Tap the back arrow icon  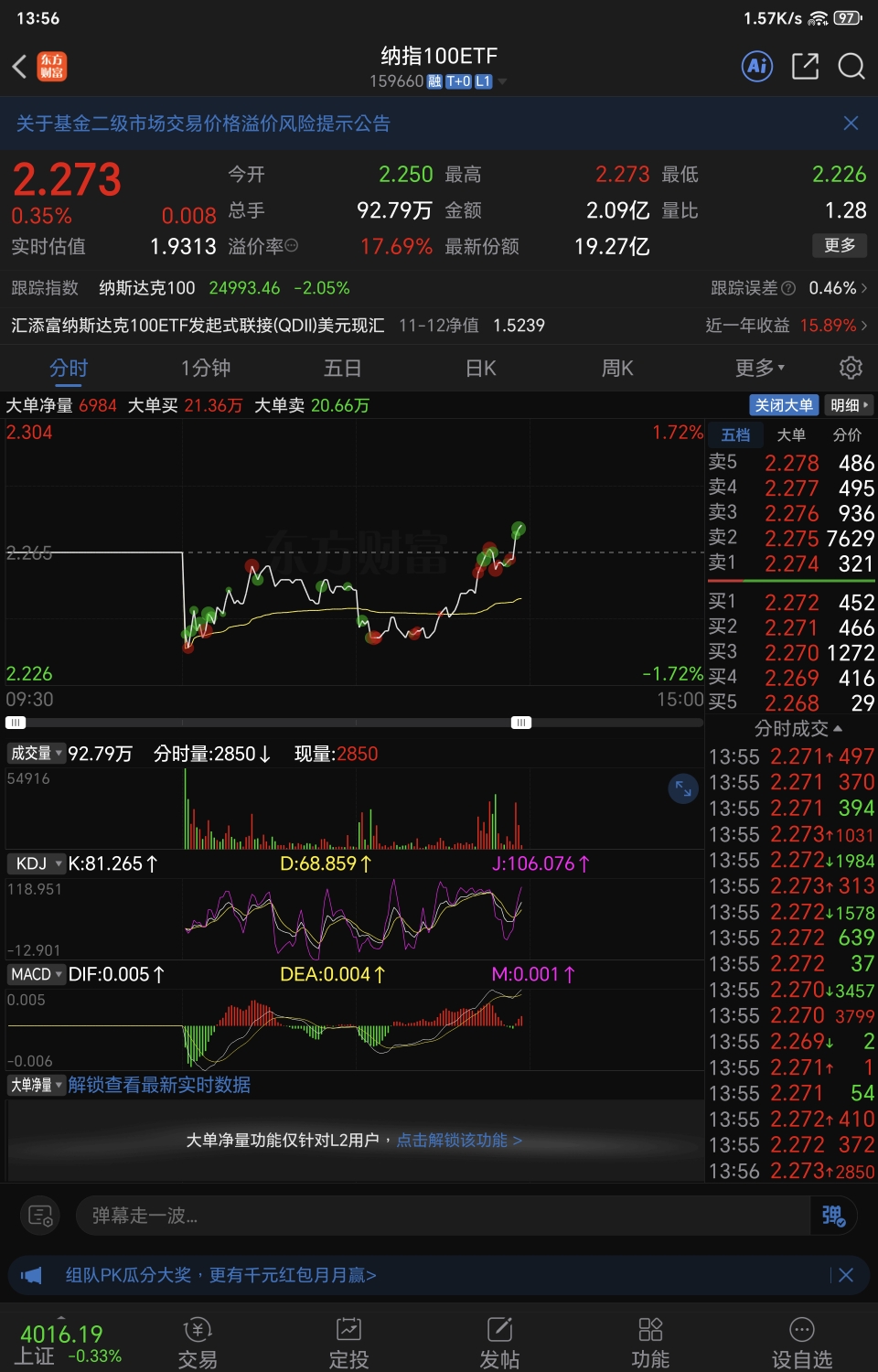tap(20, 66)
